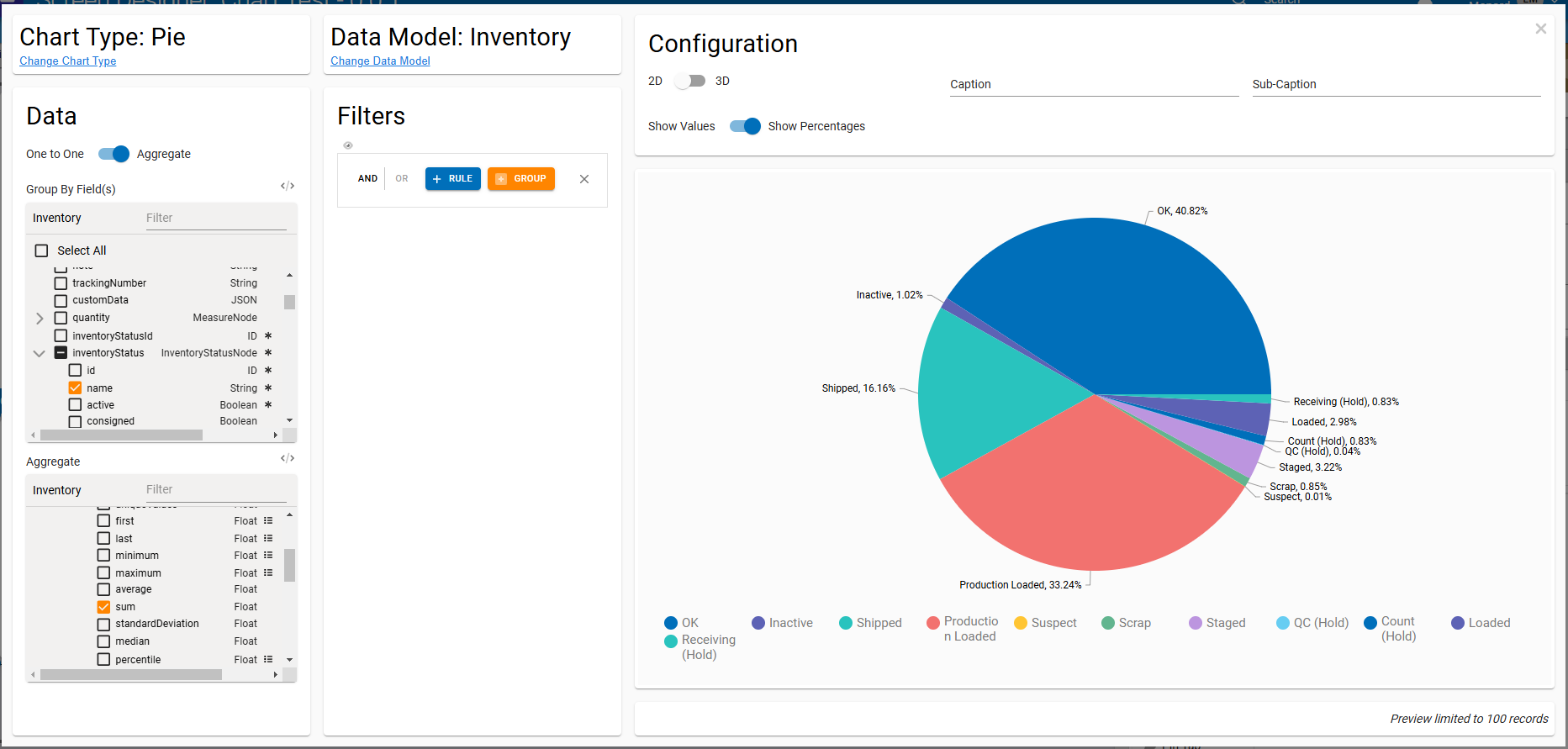Viewport: 1568px width, 749px height.
Task: Click list icon beside the maximum aggregate
Action: coord(268,573)
